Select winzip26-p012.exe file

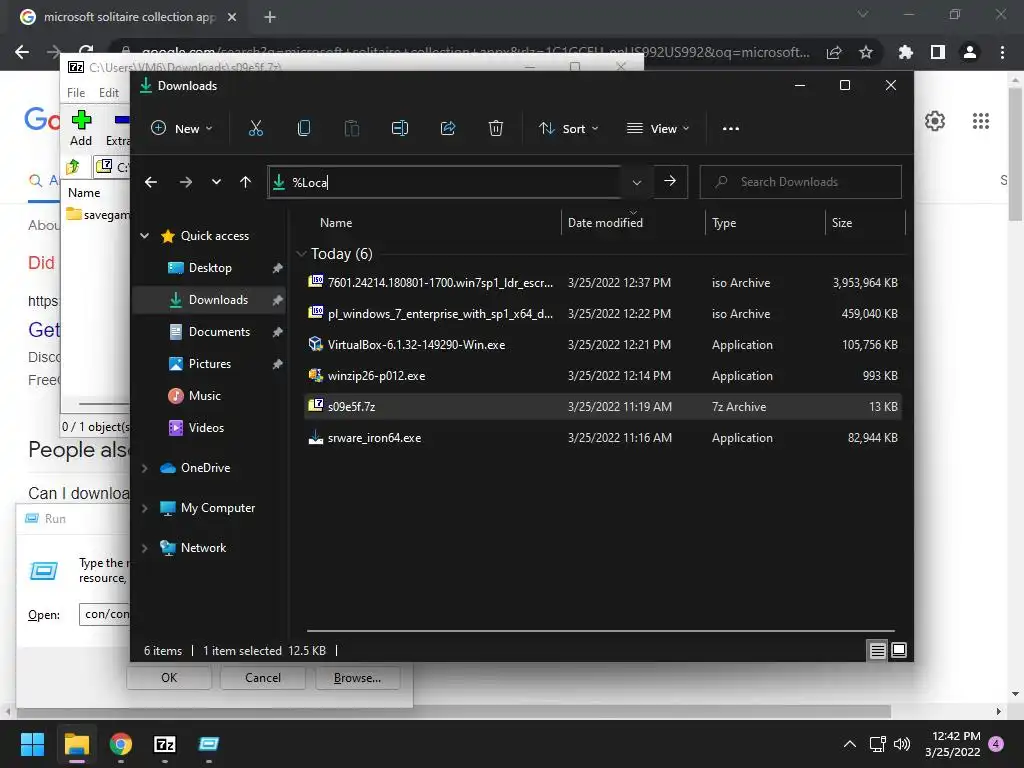603,376
